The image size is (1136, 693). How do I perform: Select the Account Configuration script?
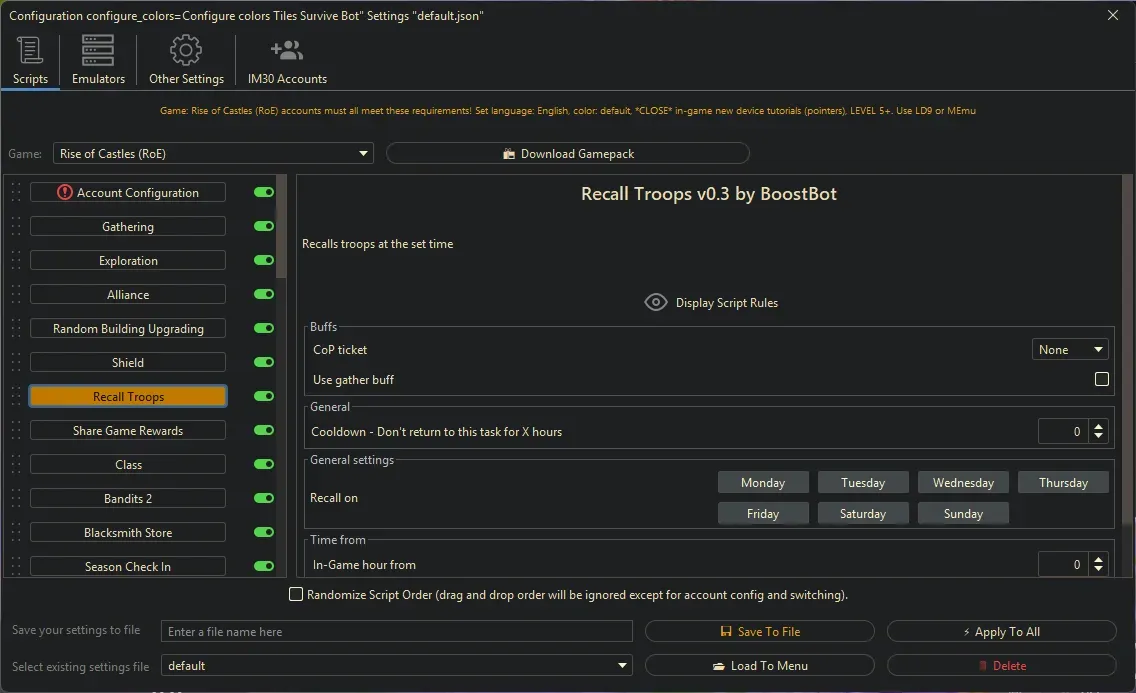pos(128,193)
